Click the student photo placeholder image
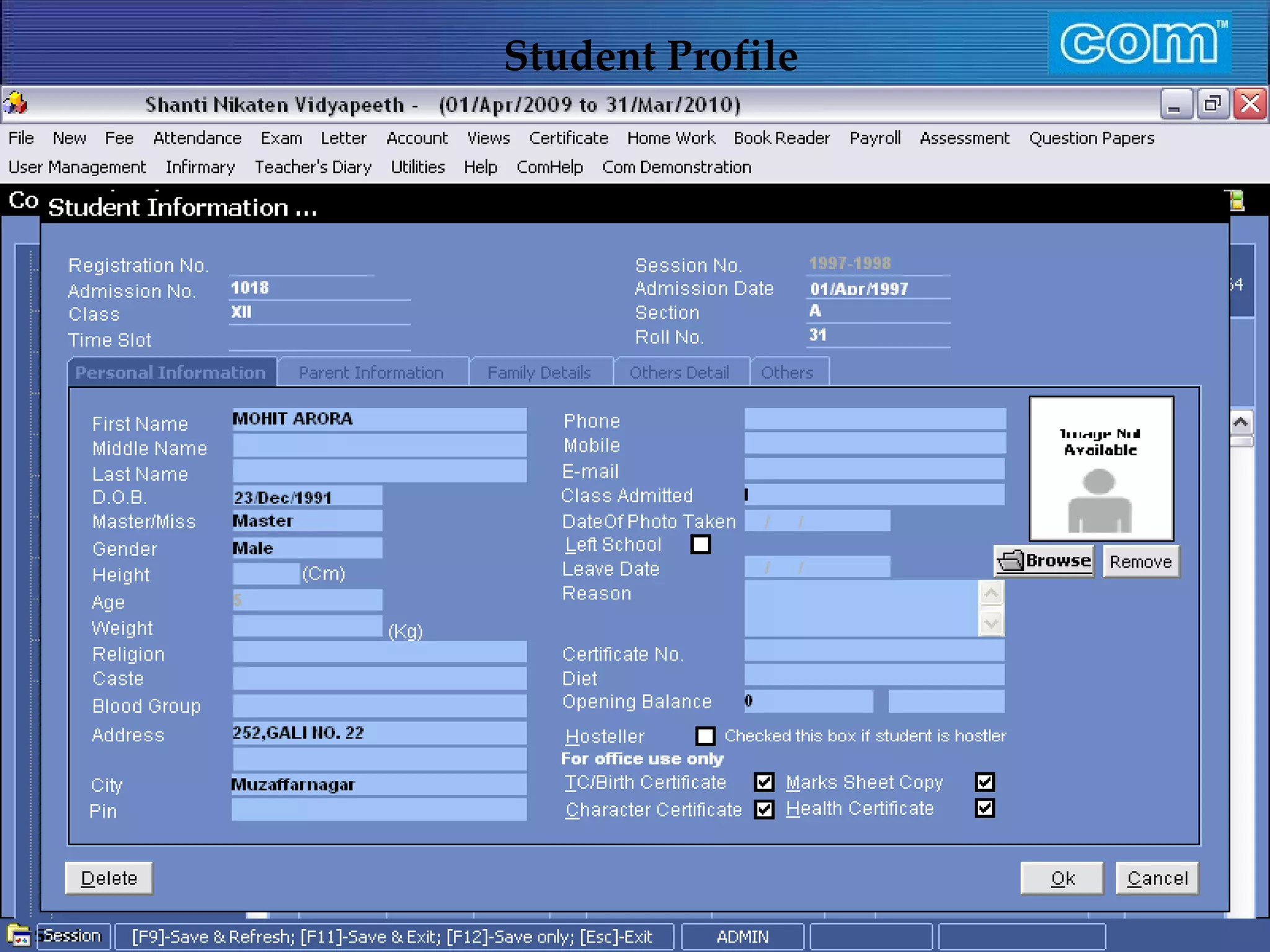 1101,469
